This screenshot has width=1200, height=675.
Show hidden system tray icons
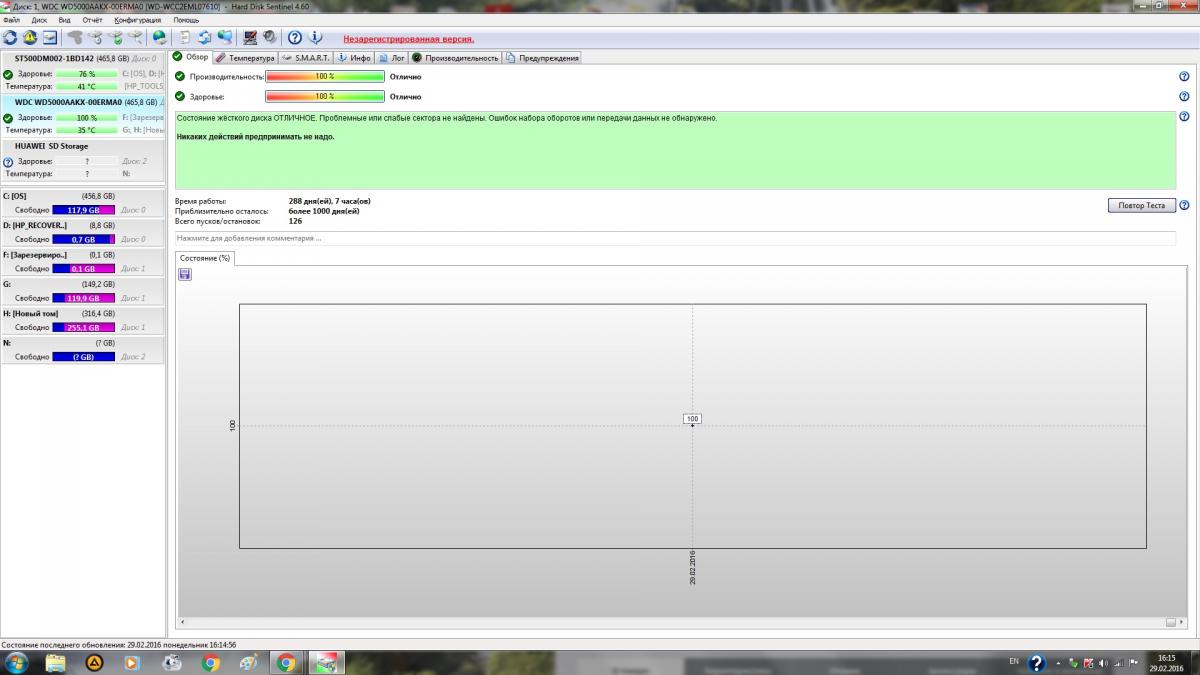[1059, 662]
